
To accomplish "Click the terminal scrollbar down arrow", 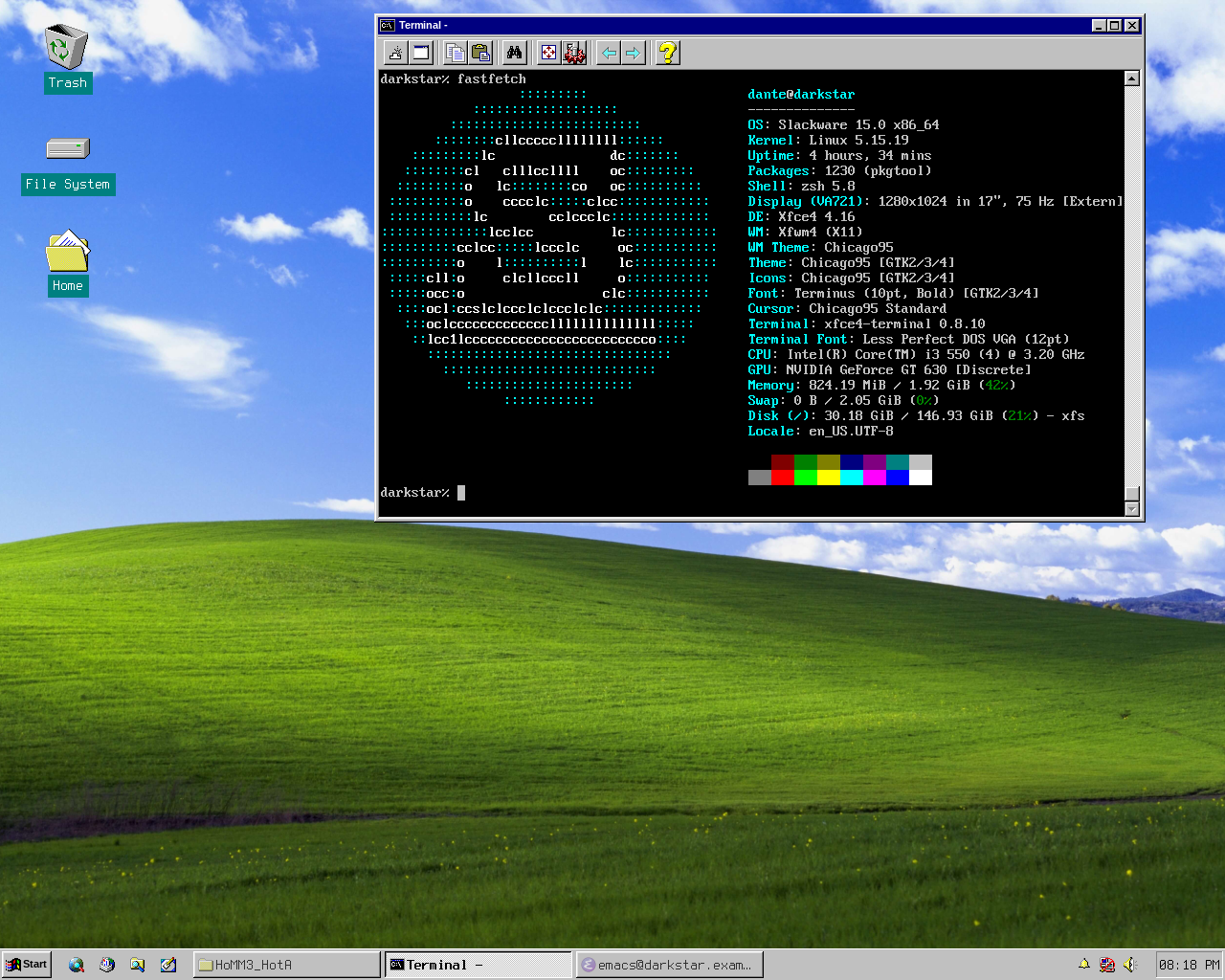I will [1132, 509].
